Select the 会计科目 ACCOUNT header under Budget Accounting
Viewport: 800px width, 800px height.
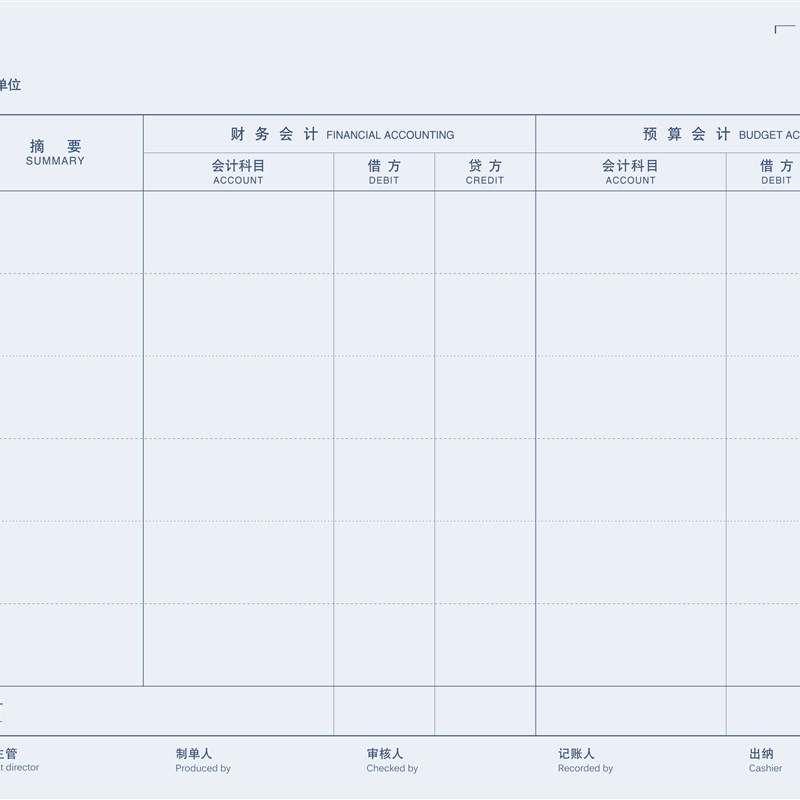630,172
